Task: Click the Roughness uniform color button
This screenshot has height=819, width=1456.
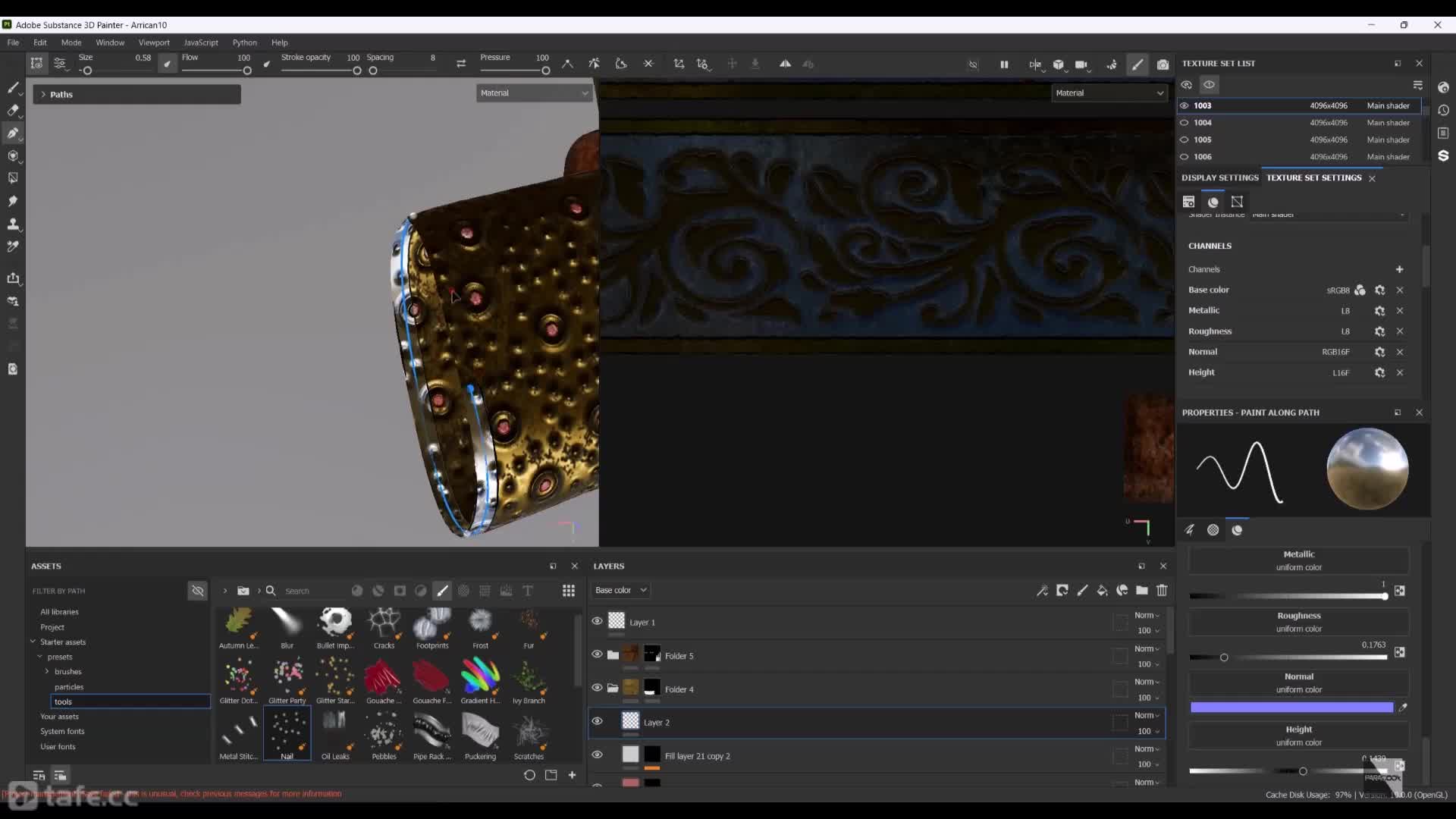Action: [x=1298, y=623]
